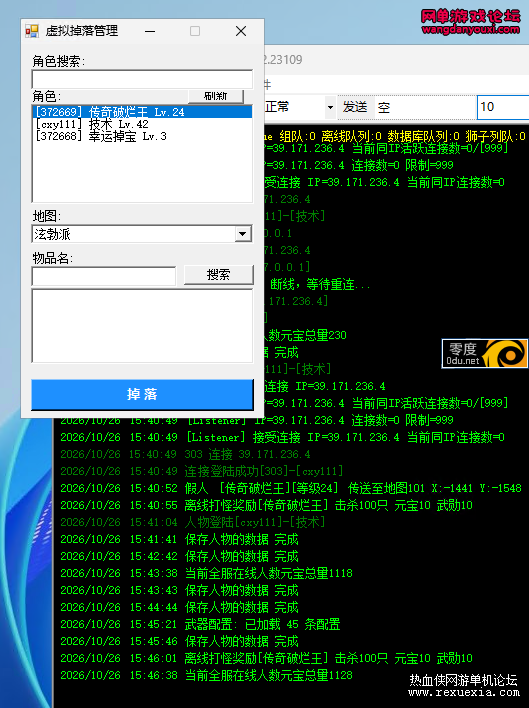The image size is (529, 708).
Task: Maximize the 虚拟掉落管理 window
Action: pyautogui.click(x=195, y=31)
